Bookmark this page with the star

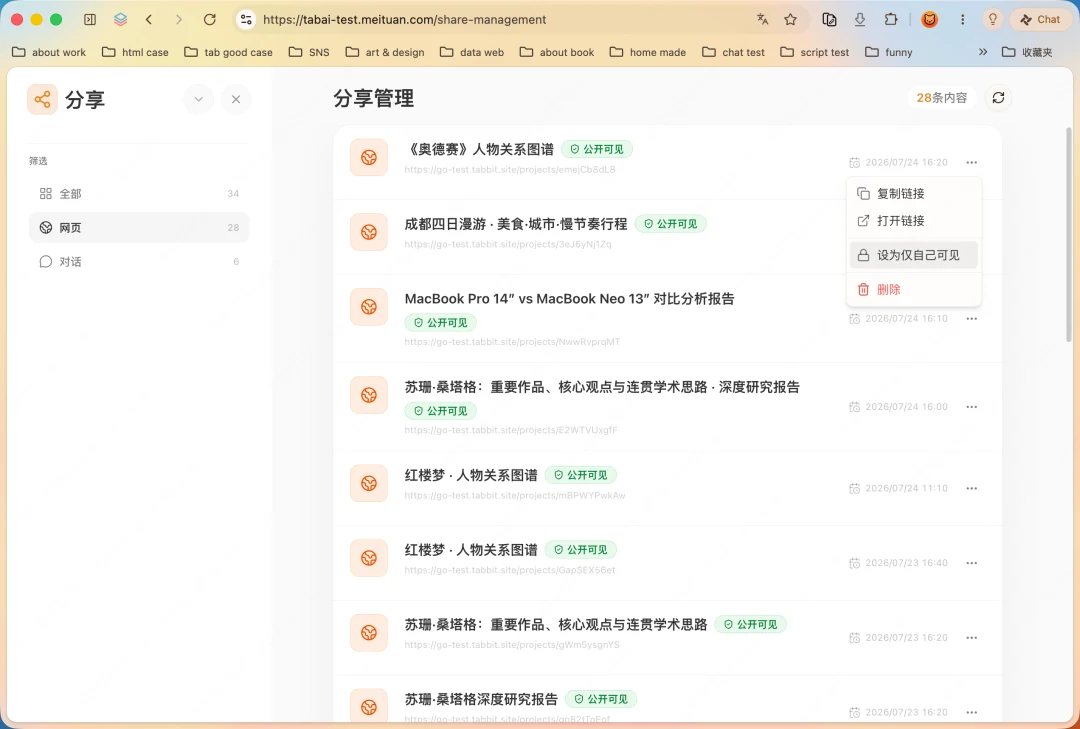coord(791,19)
